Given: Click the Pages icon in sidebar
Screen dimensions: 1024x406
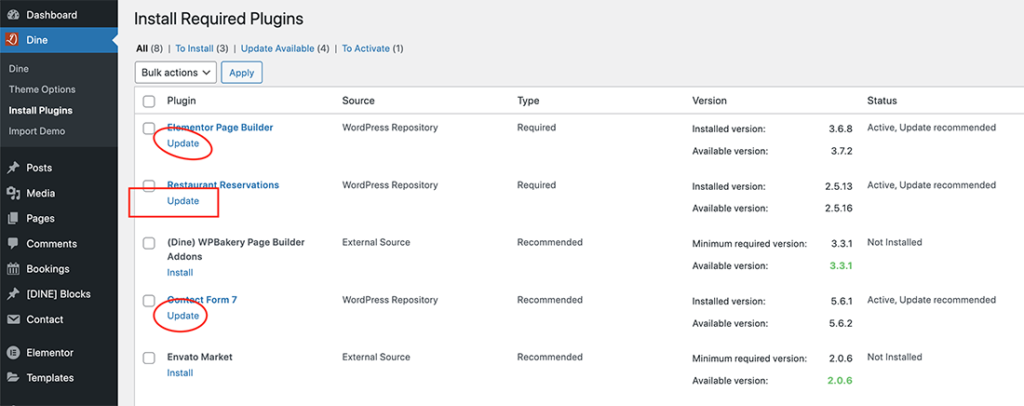Looking at the screenshot, I should click(x=12, y=219).
